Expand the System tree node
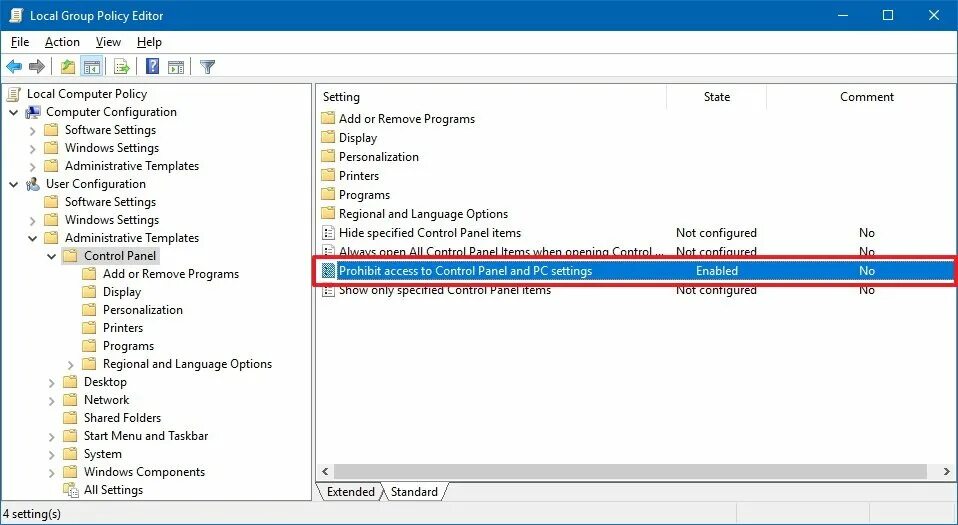The height and width of the screenshot is (525, 958). tap(51, 455)
